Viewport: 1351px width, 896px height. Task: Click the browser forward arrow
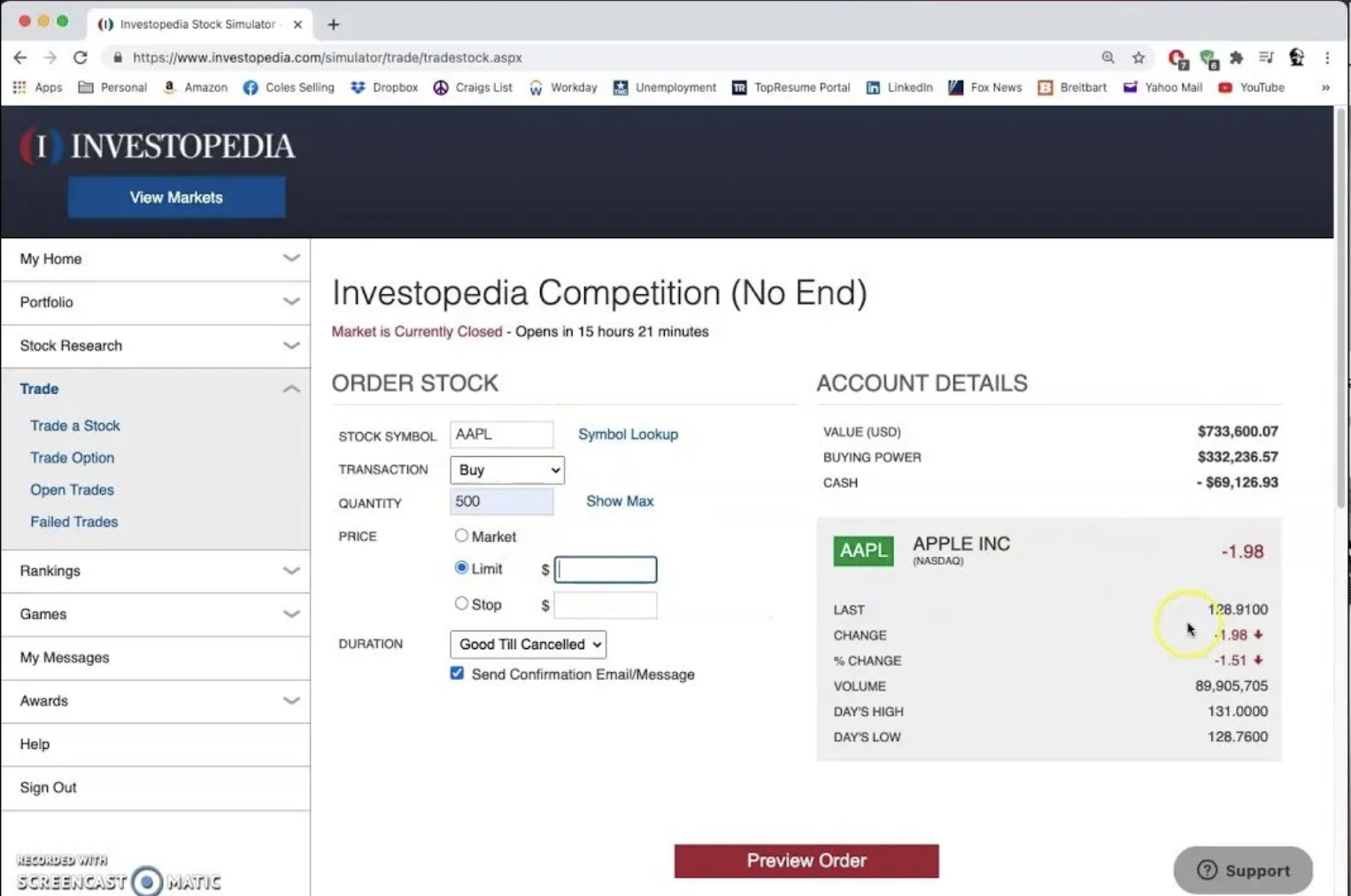tap(50, 58)
